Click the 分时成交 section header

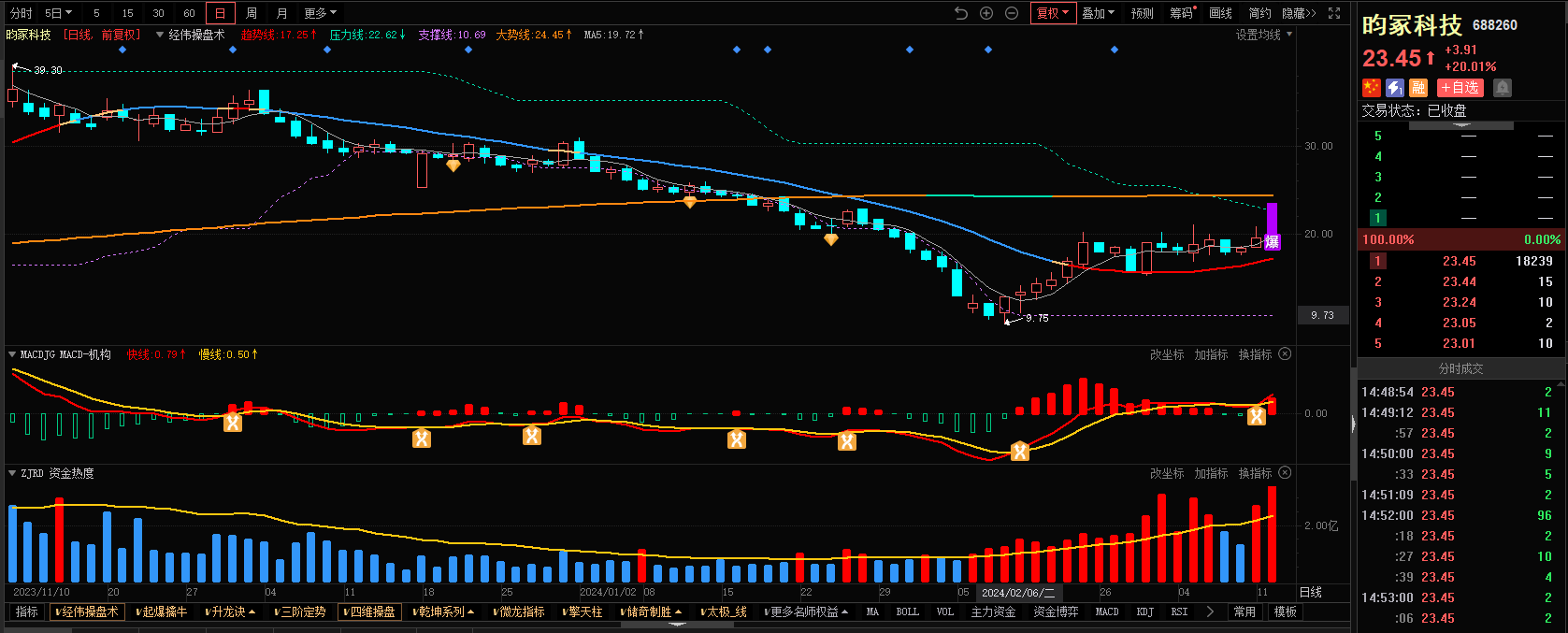(1461, 368)
